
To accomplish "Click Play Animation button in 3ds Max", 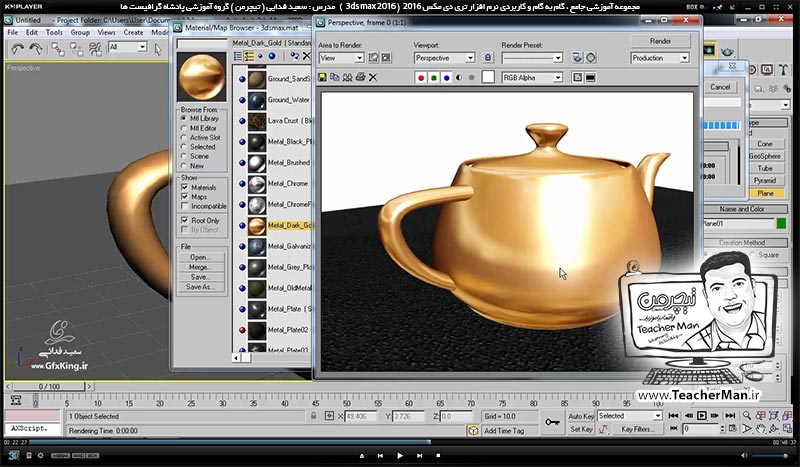I will 702,416.
